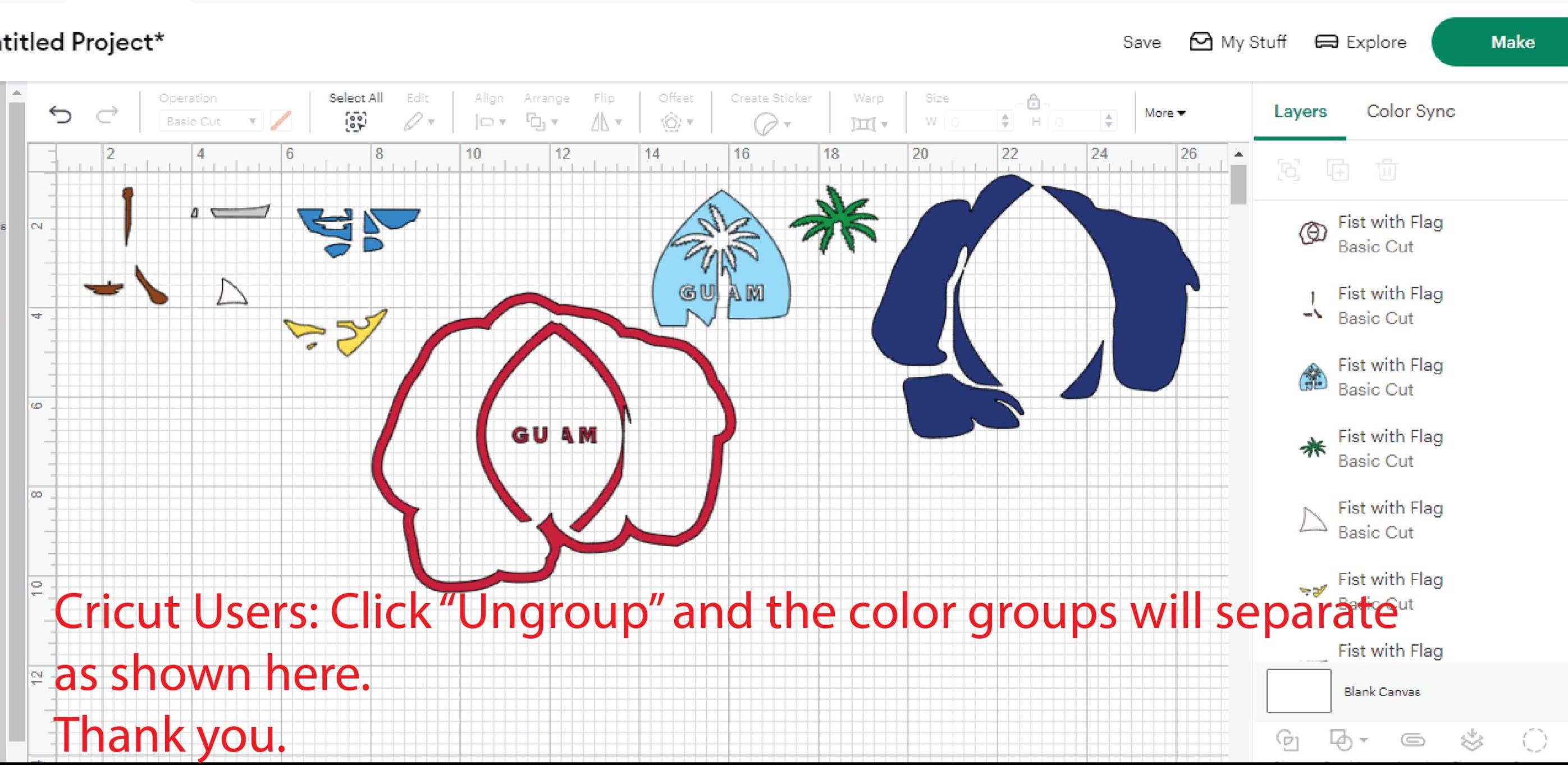Open the Edit dropdown arrow
Viewport: 1568px width, 765px height.
pos(431,122)
